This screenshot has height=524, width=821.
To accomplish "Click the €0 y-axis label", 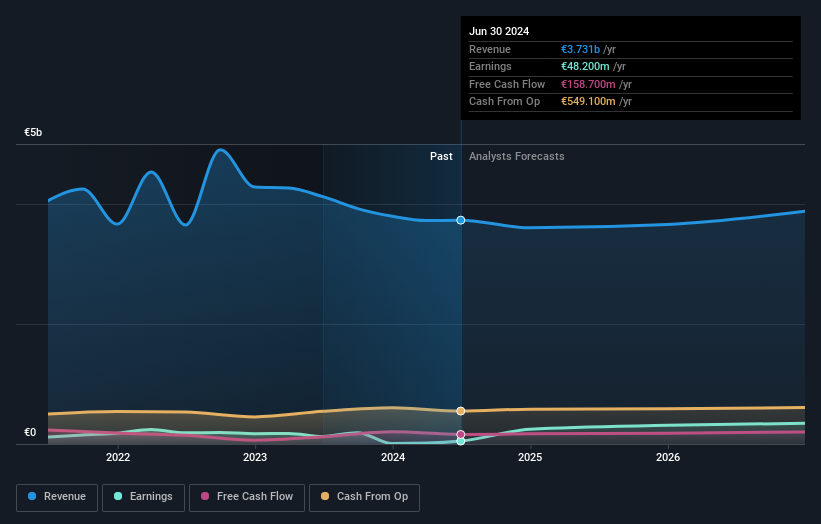I will click(x=30, y=432).
